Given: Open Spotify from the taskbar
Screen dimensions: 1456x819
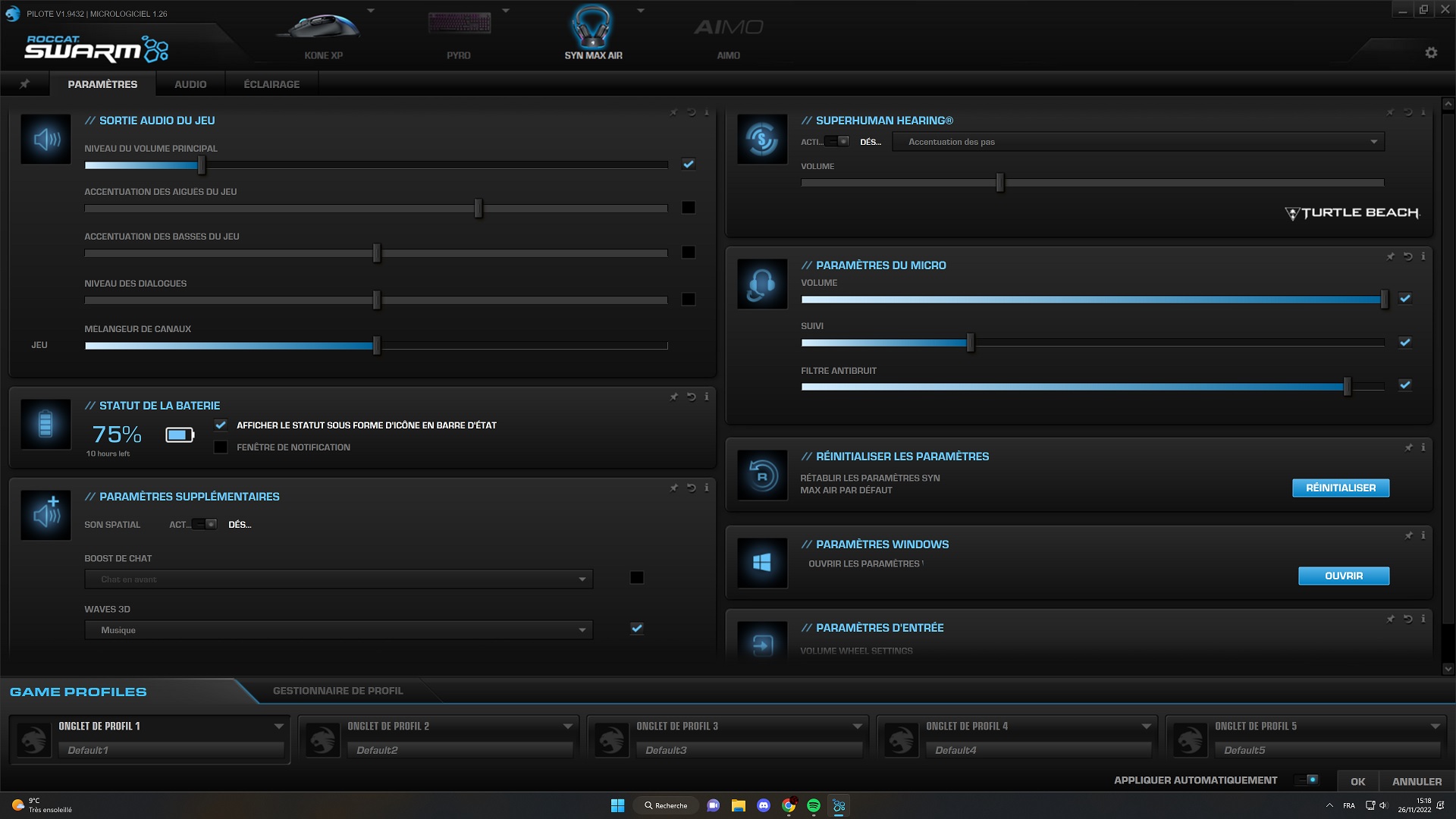Looking at the screenshot, I should tap(814, 805).
